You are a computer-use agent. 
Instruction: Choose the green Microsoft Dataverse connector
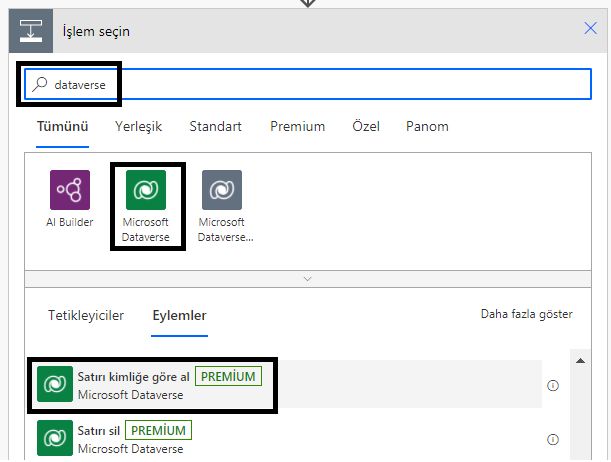pyautogui.click(x=146, y=190)
